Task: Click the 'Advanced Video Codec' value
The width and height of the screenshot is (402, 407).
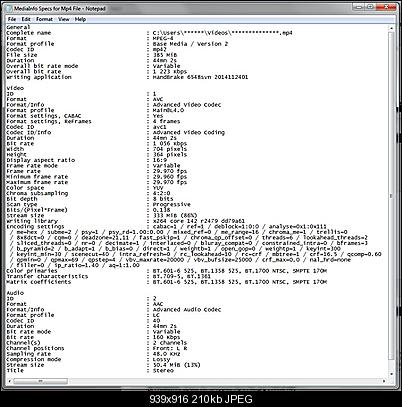Action: tap(187, 105)
